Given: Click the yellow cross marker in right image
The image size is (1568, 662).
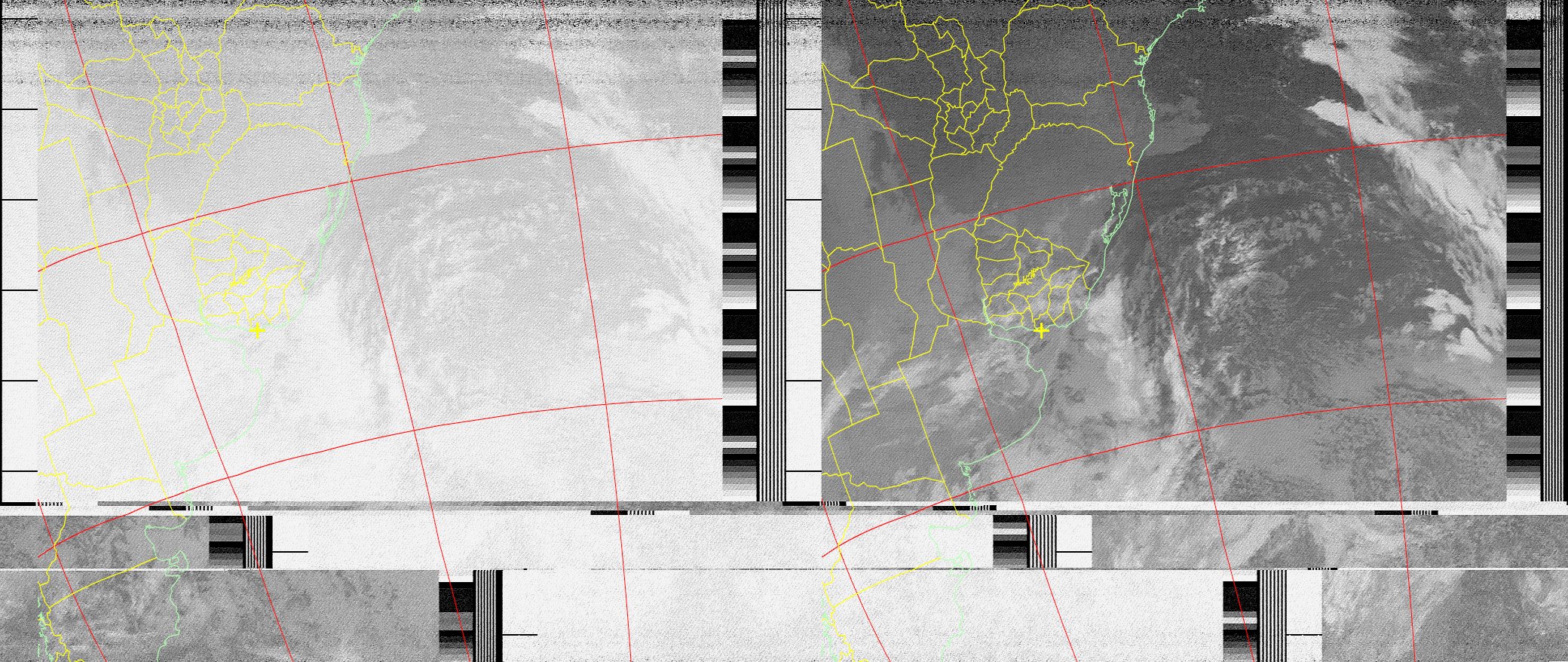Looking at the screenshot, I should (1041, 330).
